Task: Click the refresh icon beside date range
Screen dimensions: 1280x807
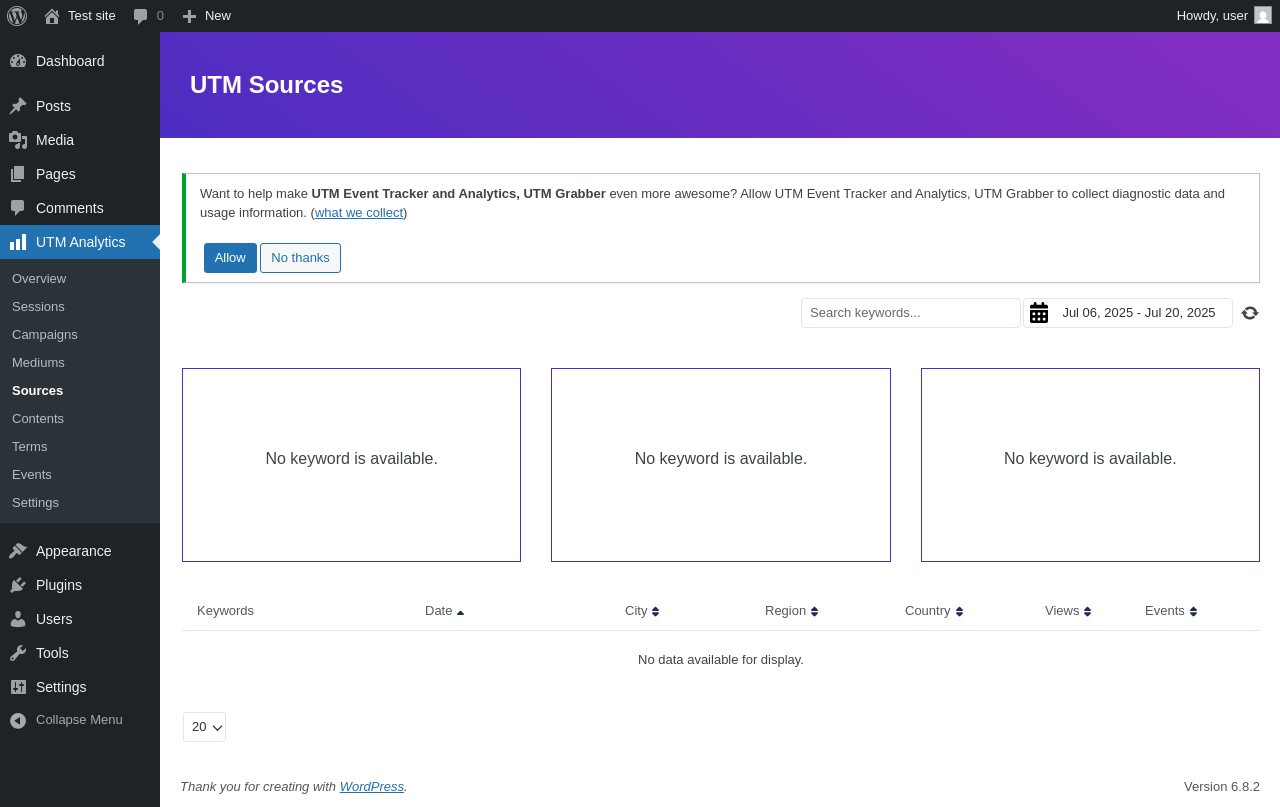Action: click(x=1250, y=313)
